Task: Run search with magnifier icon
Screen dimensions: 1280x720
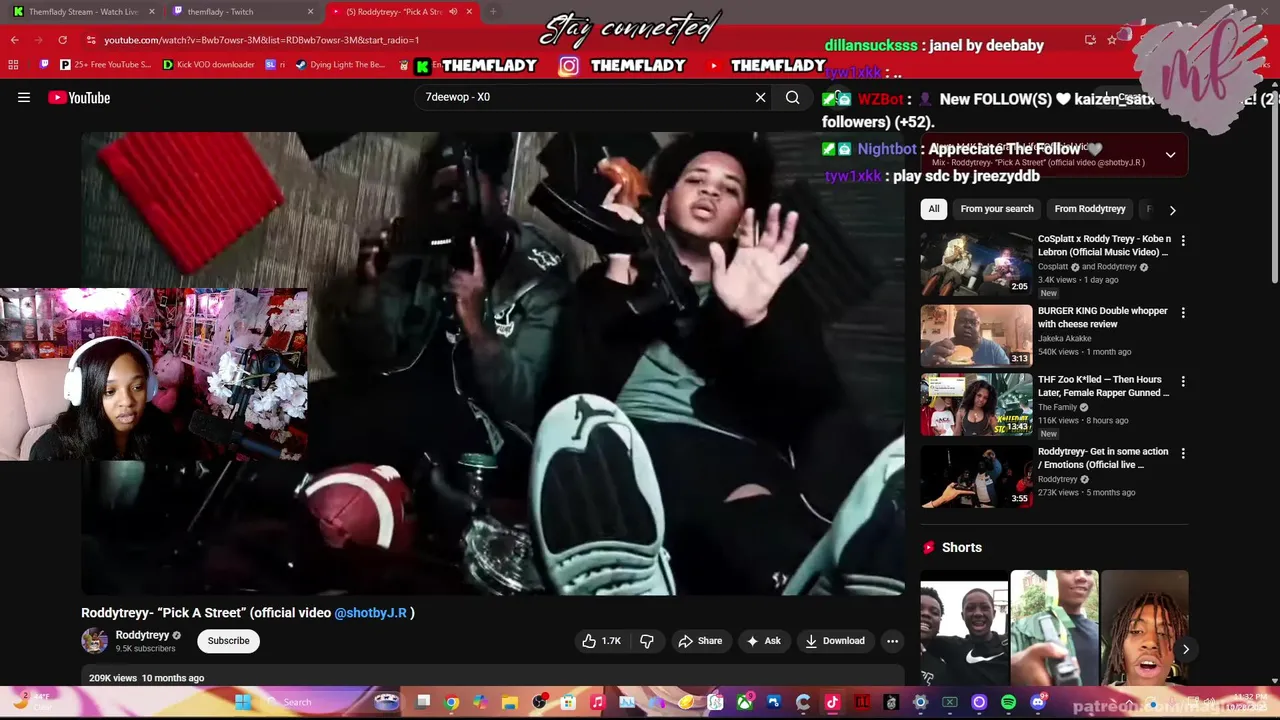Action: (x=792, y=97)
